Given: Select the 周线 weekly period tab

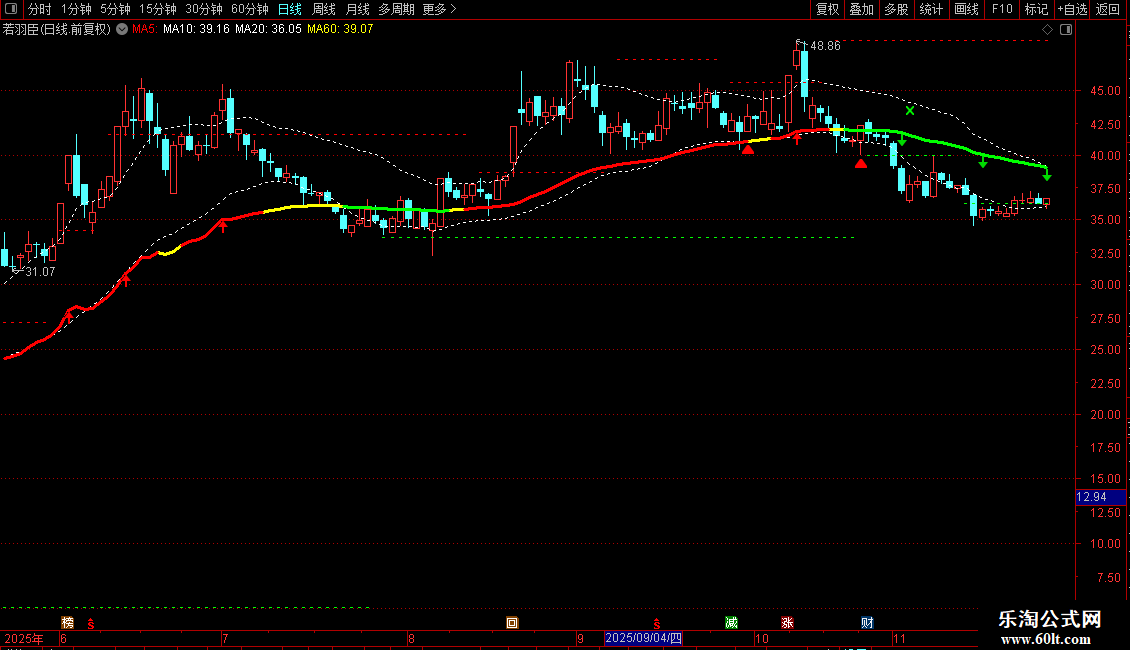Looking at the screenshot, I should (x=324, y=9).
